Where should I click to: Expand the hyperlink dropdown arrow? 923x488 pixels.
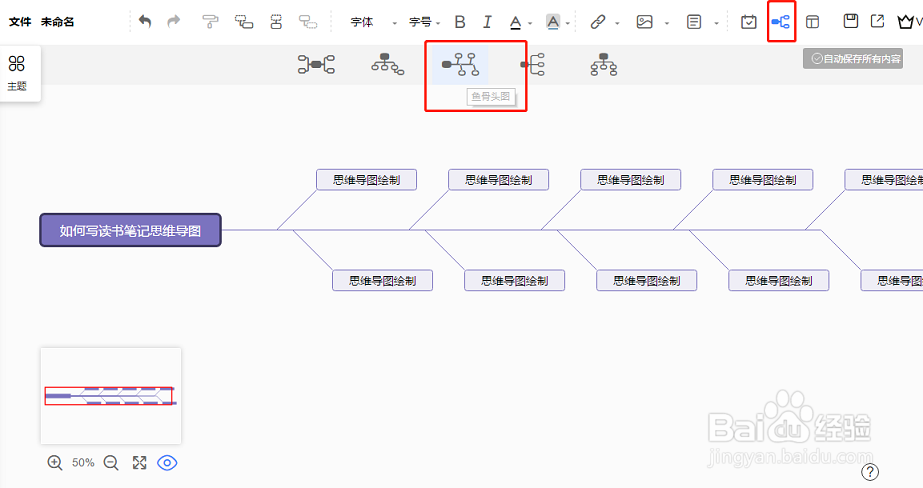(617, 24)
